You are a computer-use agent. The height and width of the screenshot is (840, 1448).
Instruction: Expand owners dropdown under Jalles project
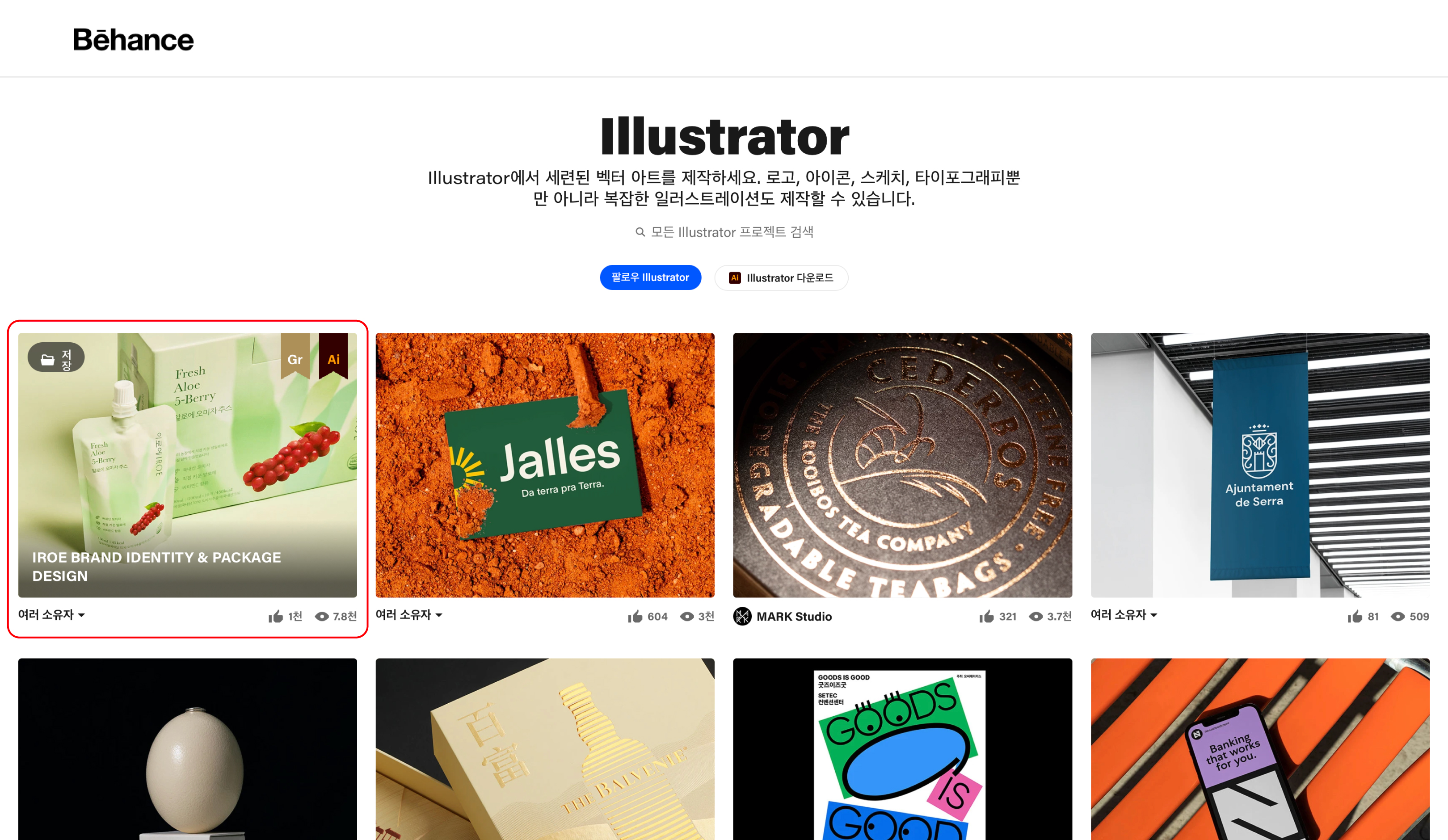(409, 615)
